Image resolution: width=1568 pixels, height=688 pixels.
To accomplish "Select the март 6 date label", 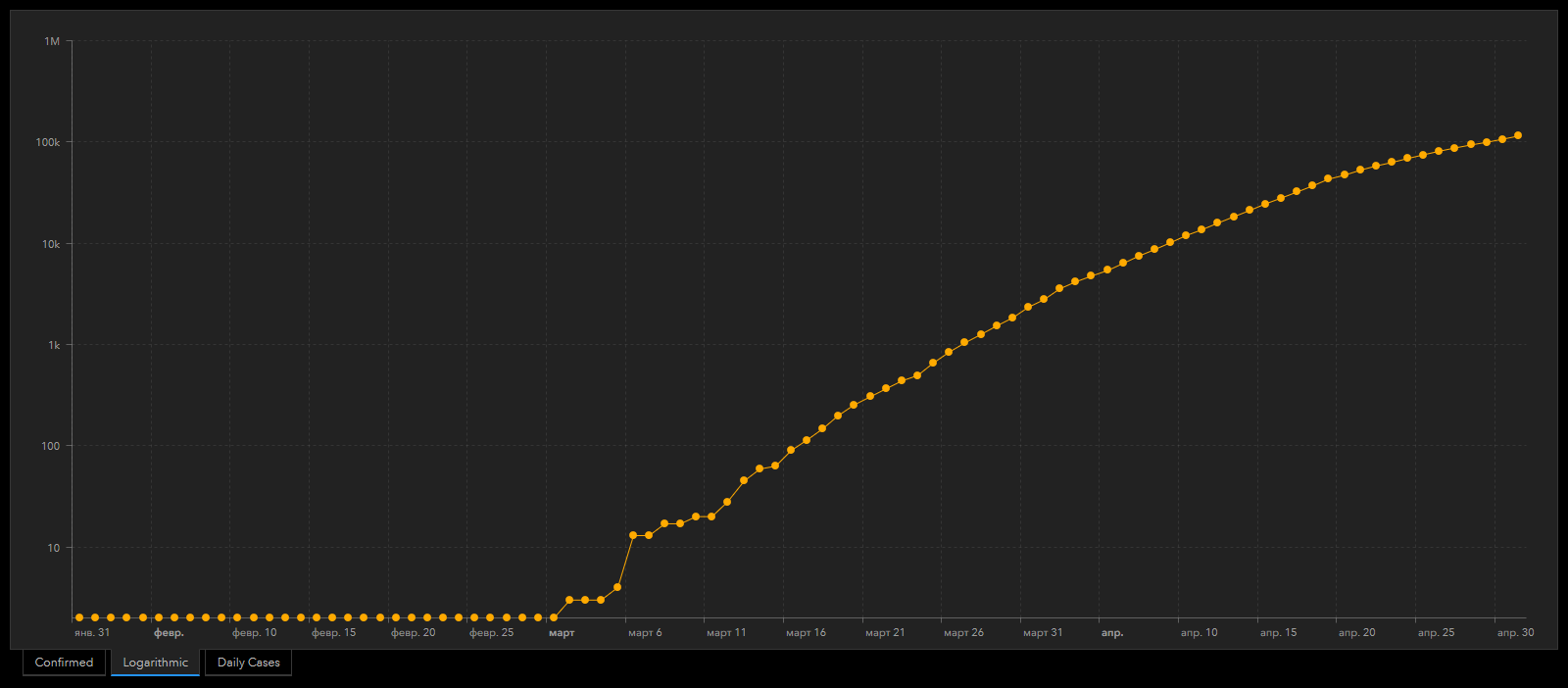I will pyautogui.click(x=645, y=633).
